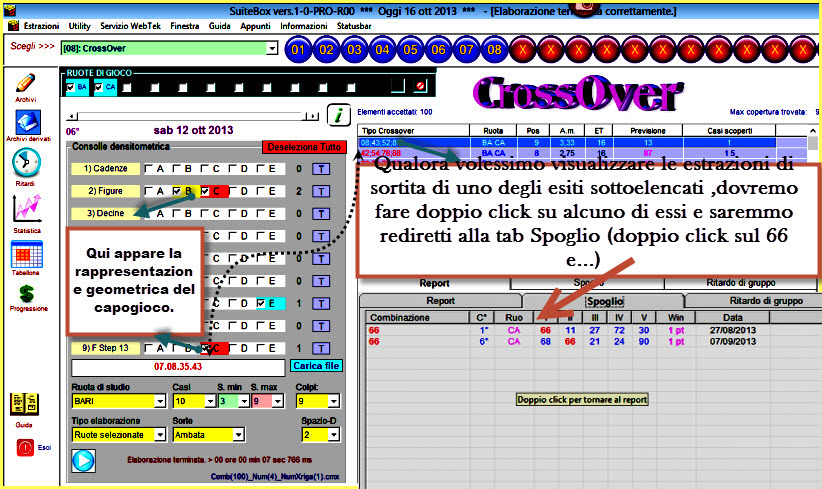Viewport: 822px width, 489px height.
Task: Check Cadenze option A
Action: click(149, 169)
